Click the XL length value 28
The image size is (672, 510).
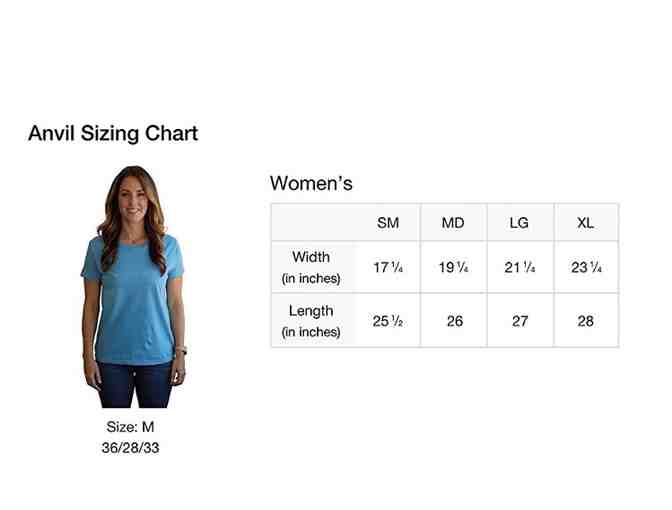(585, 321)
